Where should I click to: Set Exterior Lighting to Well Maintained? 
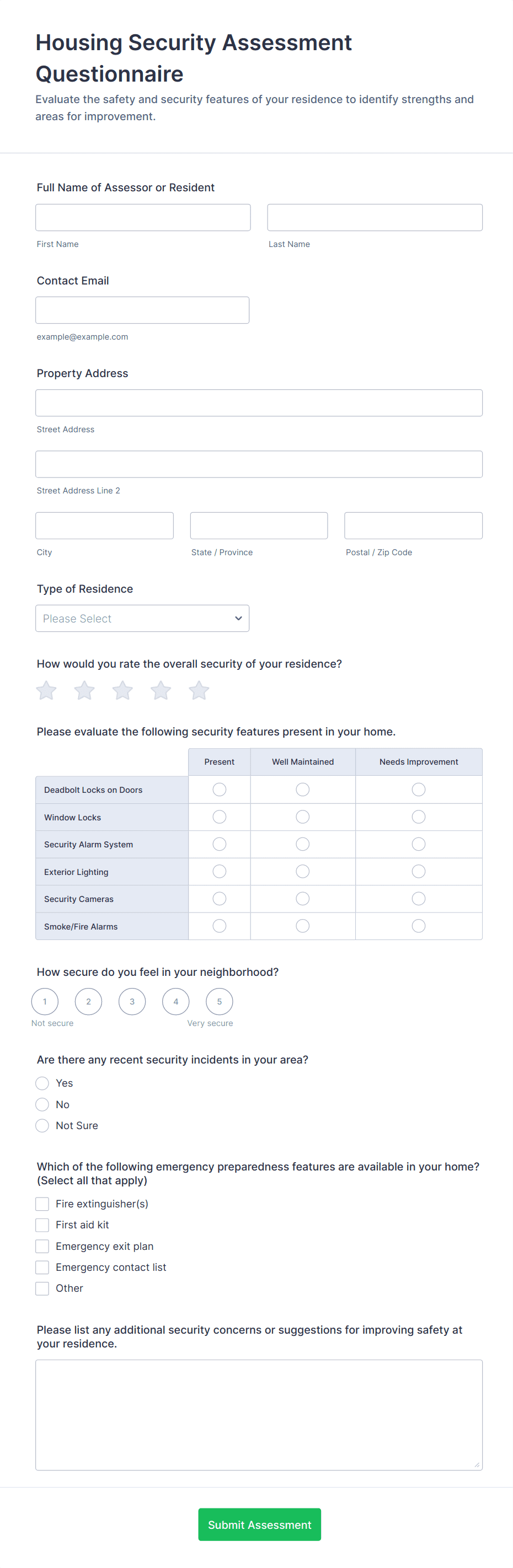click(303, 871)
